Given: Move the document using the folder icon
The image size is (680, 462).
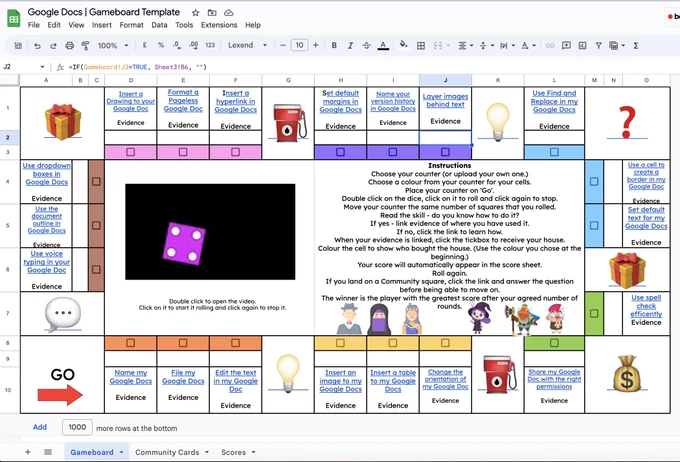Looking at the screenshot, I should click(x=212, y=13).
